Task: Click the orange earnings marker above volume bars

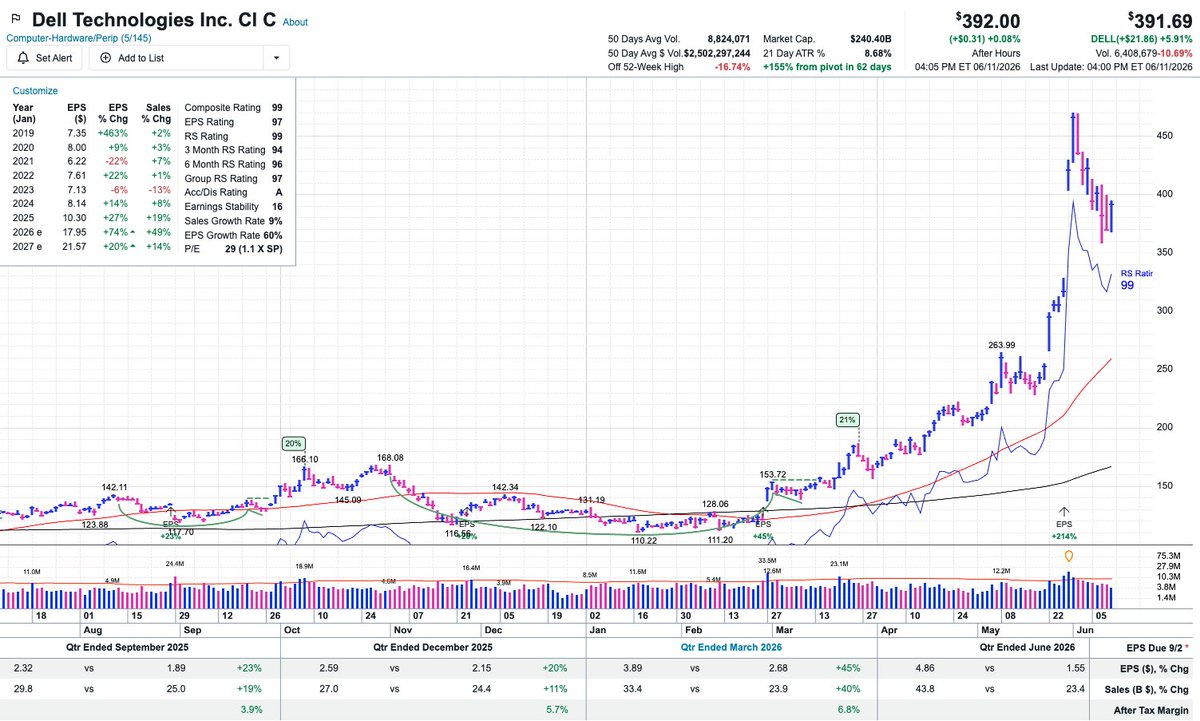Action: click(x=1069, y=556)
